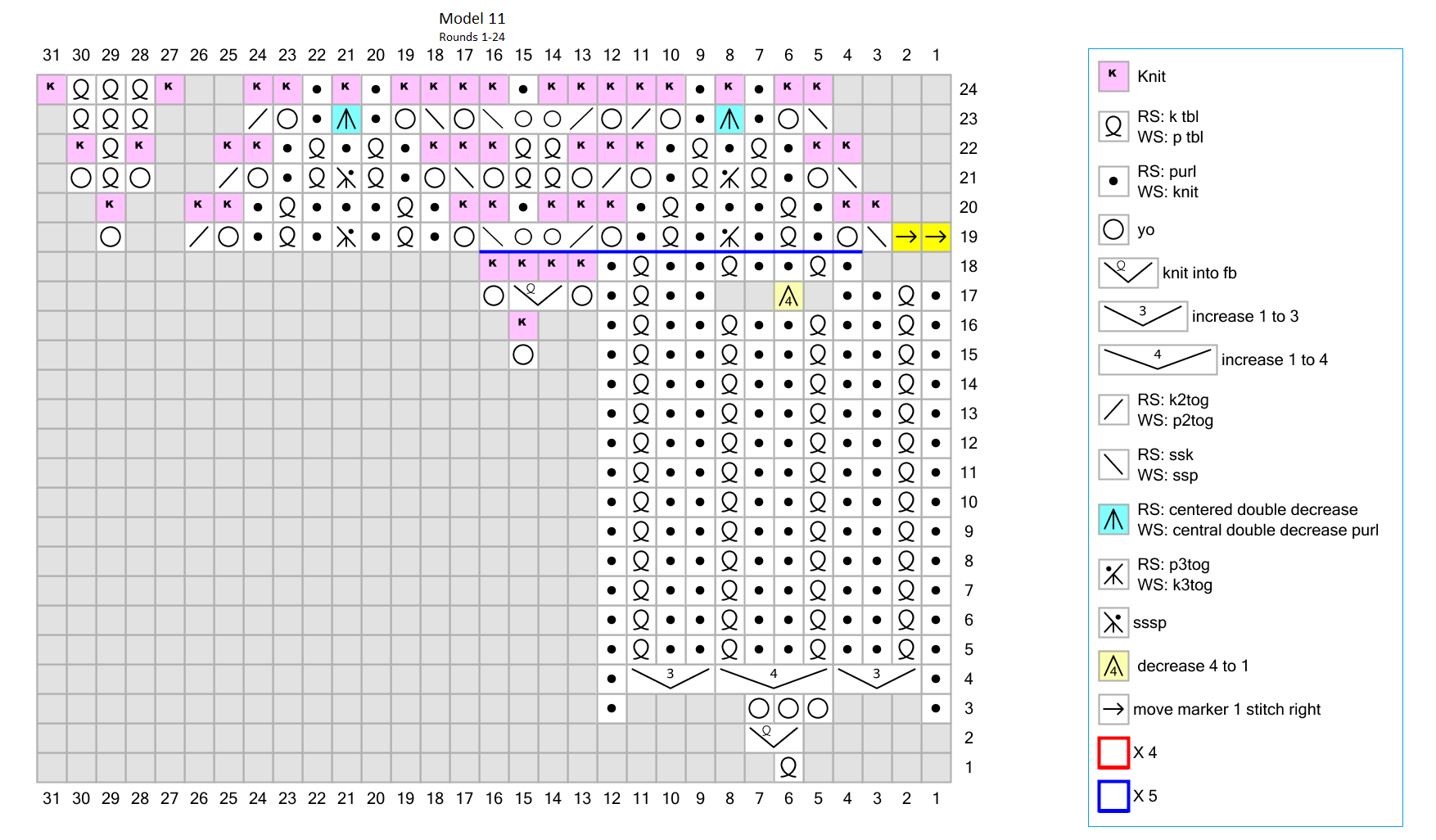Select the red X 4 box
This screenshot has height=840, width=1436.
point(1113,752)
